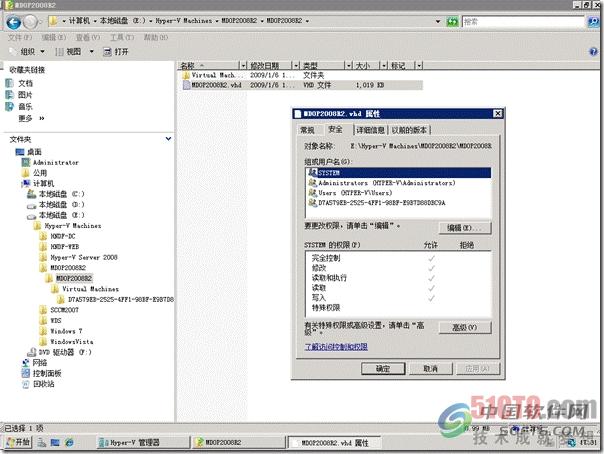Screen dimensions: 604x454
Task: Open the 视图 dropdown arrow
Action: (x=92, y=52)
